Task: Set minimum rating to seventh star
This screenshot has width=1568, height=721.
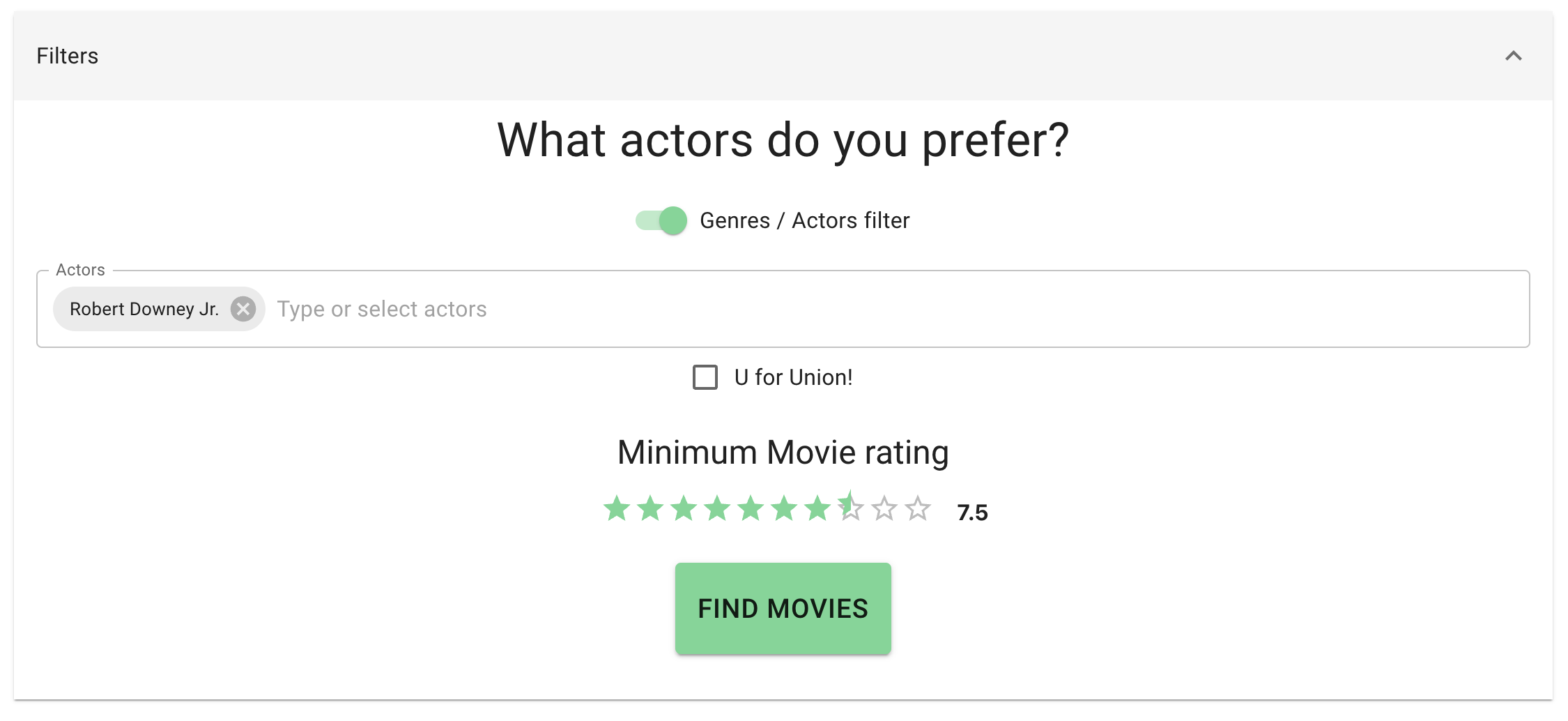Action: pos(817,508)
